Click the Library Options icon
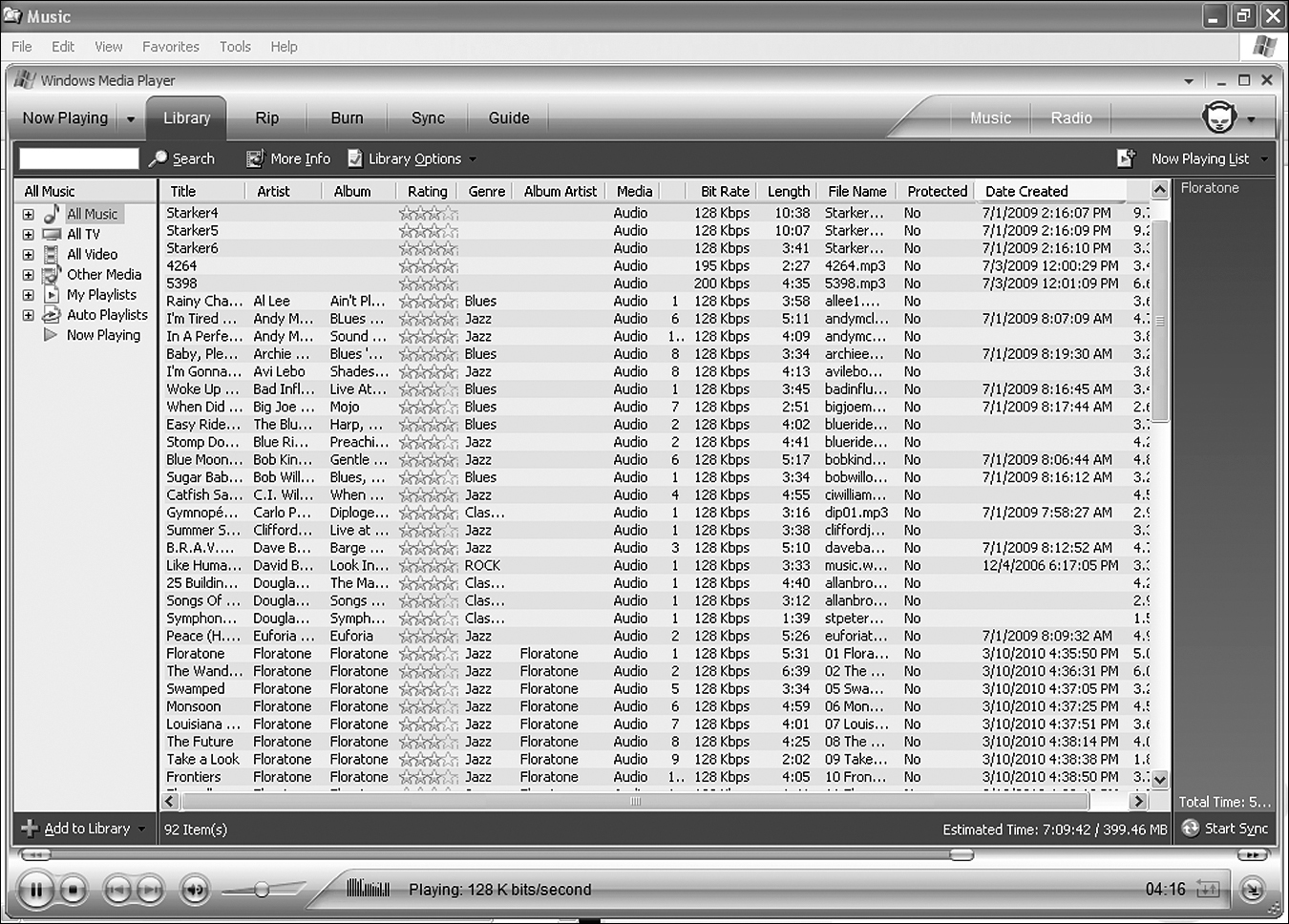 pos(355,158)
